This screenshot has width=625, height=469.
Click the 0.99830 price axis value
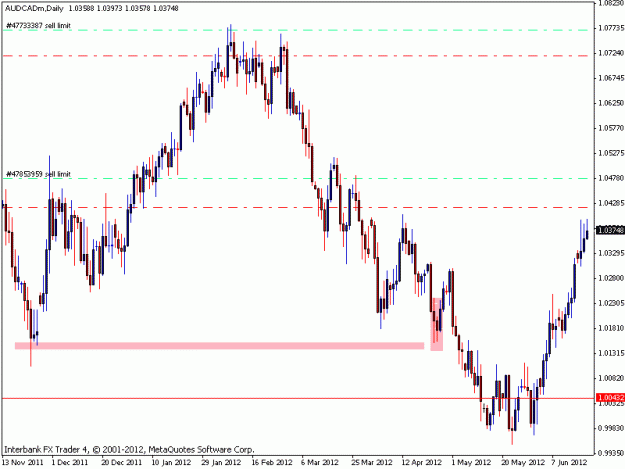coord(611,428)
